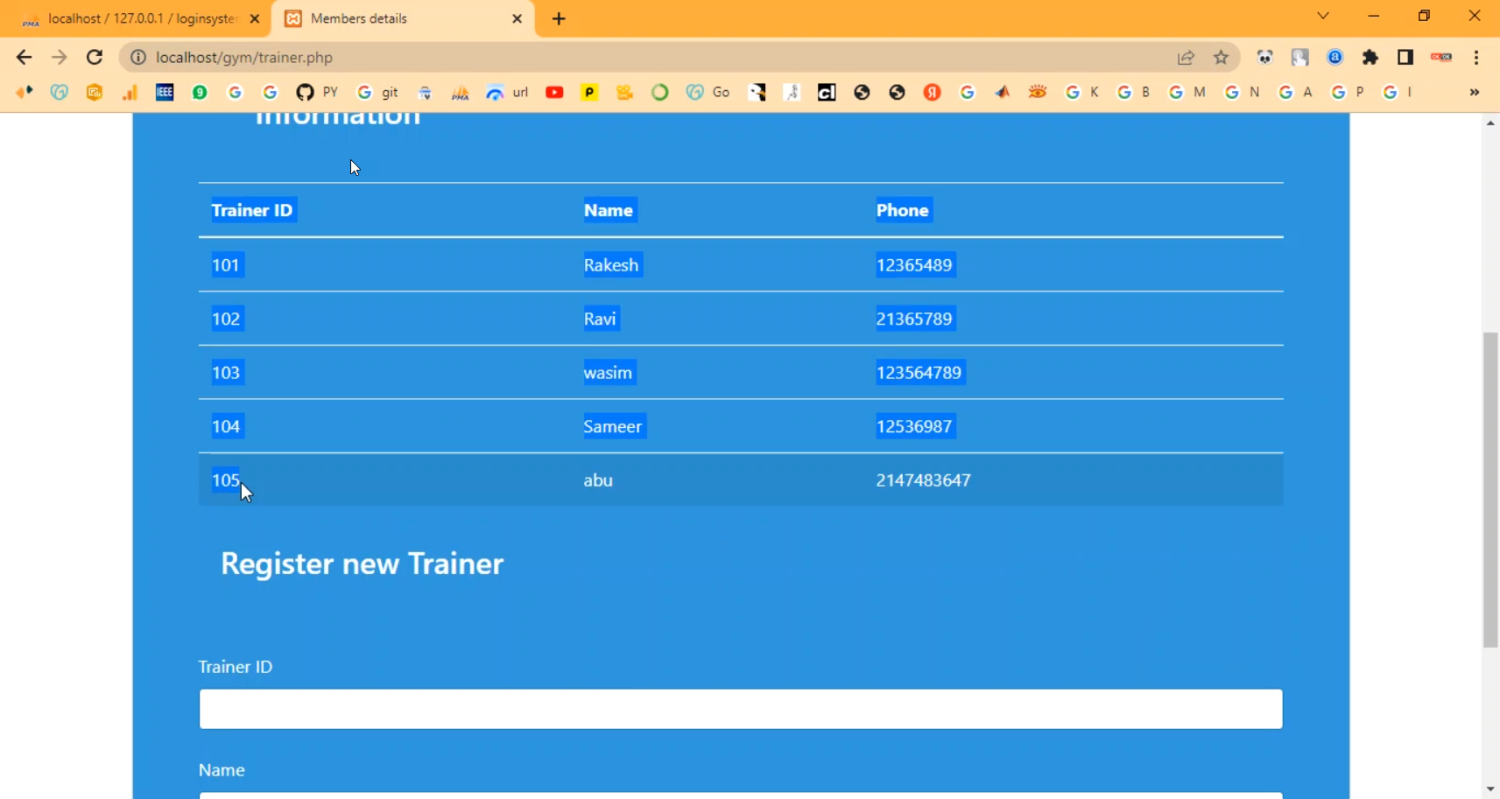Open the 'url' bookmark
The width and height of the screenshot is (1500, 799).
pyautogui.click(x=507, y=92)
